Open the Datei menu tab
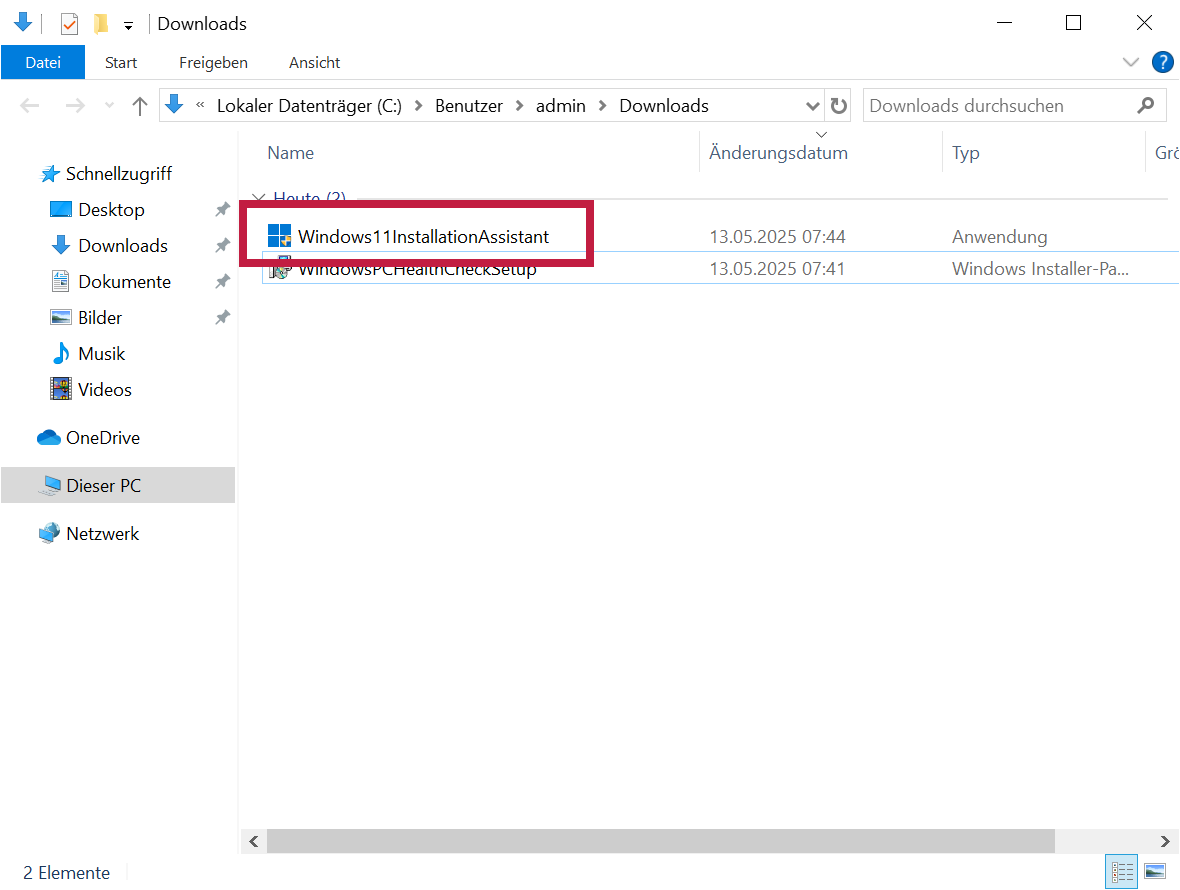Viewport: 1180px width, 890px height. click(43, 62)
